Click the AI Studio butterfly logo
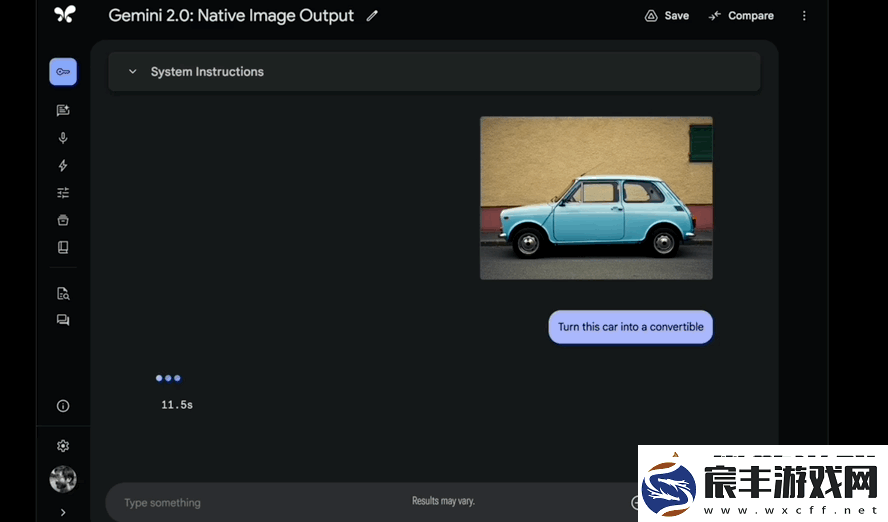 pyautogui.click(x=65, y=14)
